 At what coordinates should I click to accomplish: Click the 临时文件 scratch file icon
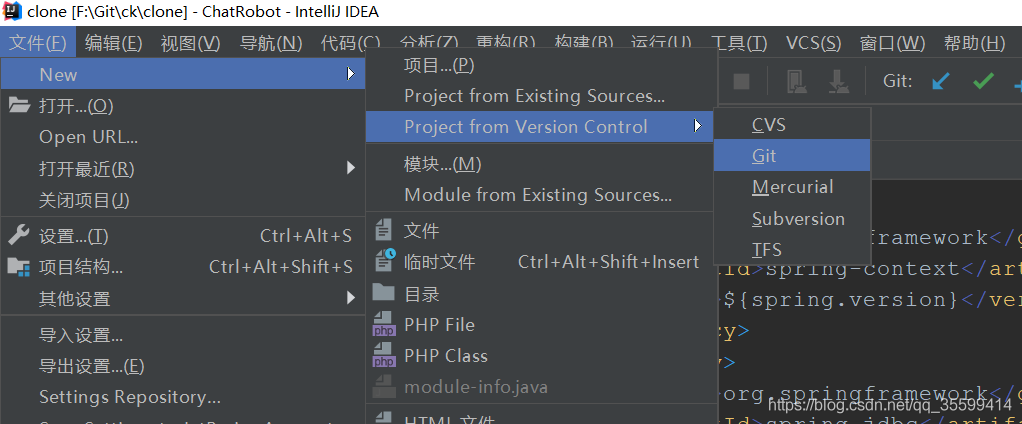[385, 261]
